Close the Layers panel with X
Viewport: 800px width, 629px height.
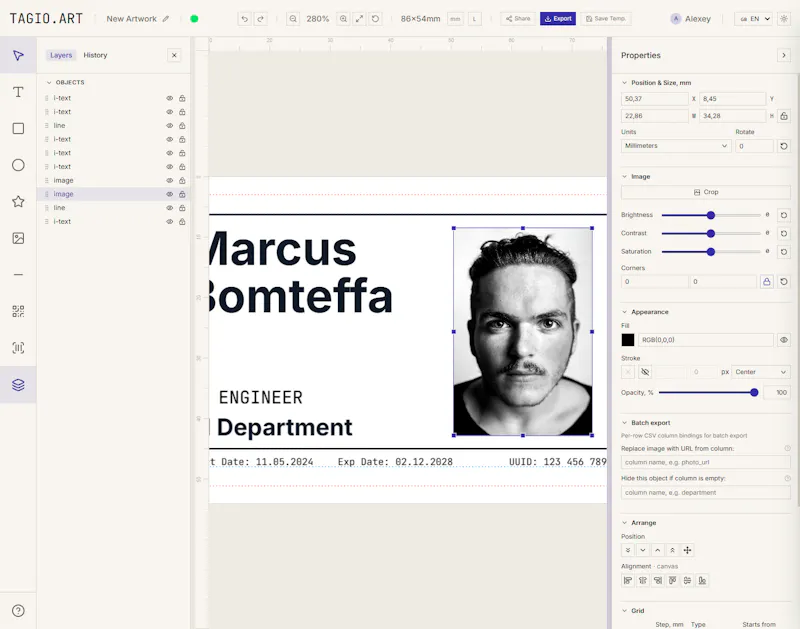pos(174,55)
